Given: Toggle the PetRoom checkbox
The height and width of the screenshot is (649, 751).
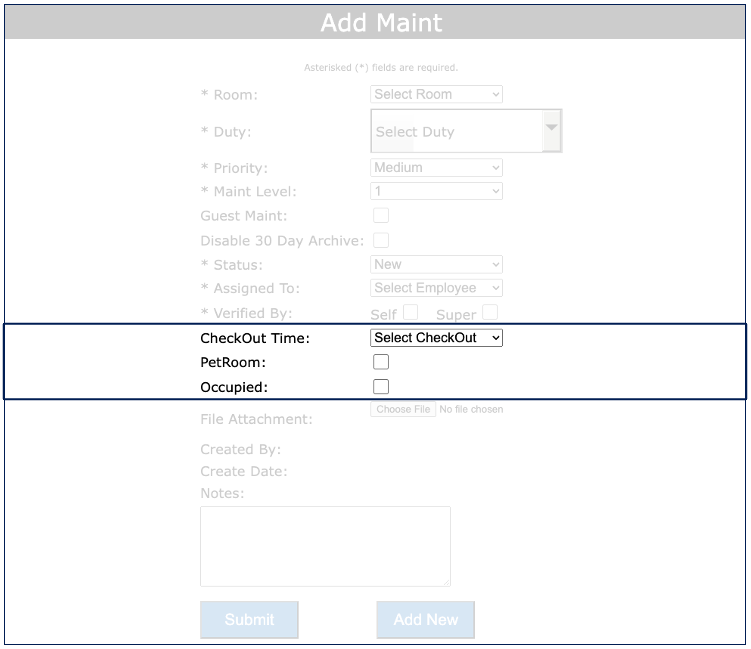Looking at the screenshot, I should point(381,362).
